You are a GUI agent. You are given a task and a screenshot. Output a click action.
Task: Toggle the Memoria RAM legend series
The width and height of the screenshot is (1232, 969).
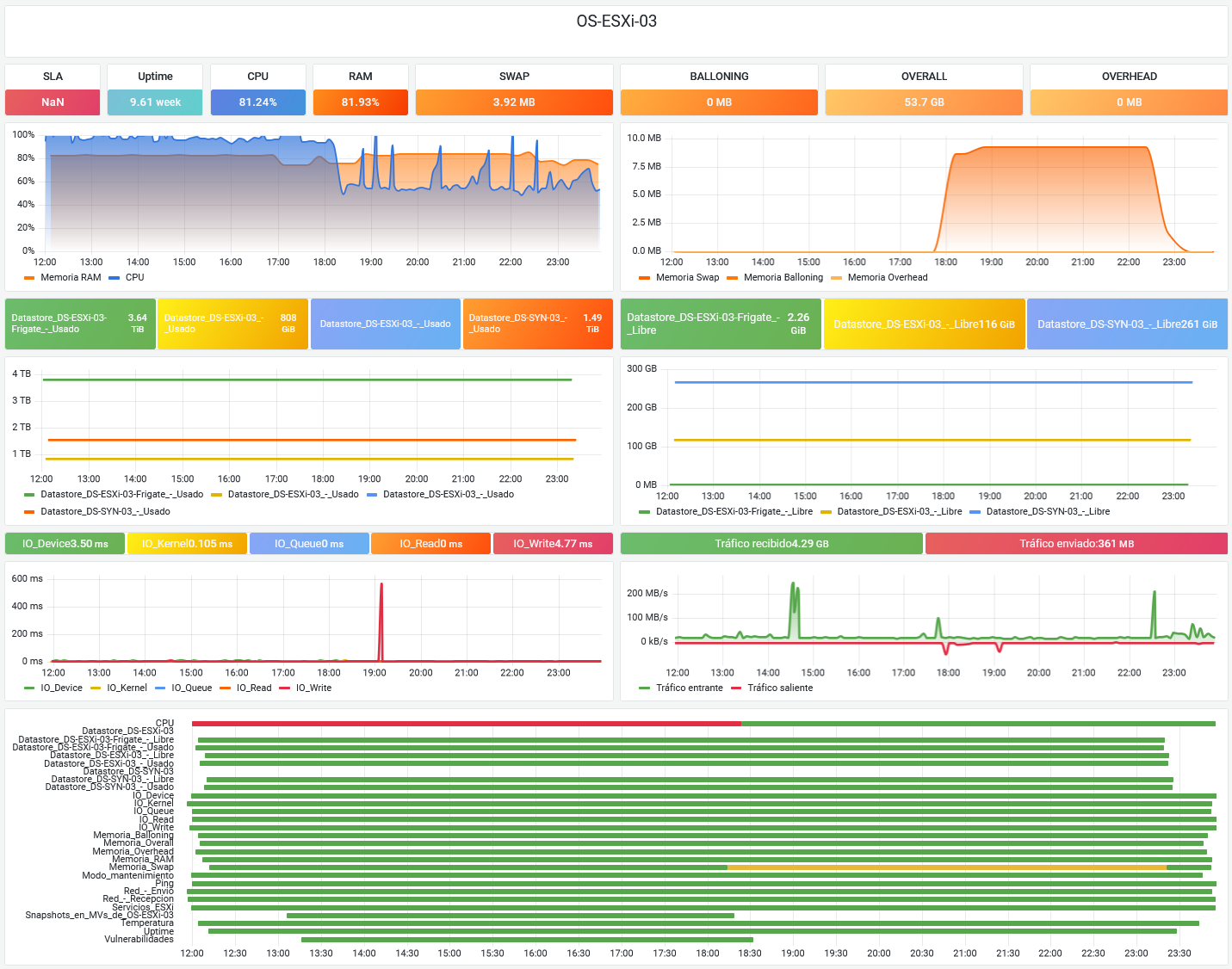point(71,277)
